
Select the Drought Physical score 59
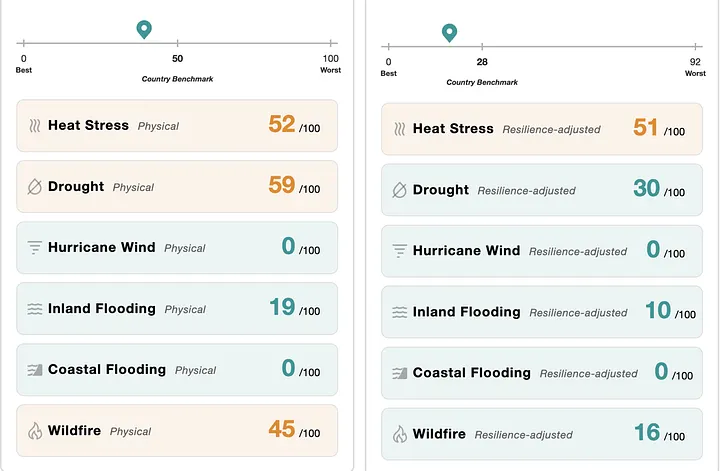point(281,185)
